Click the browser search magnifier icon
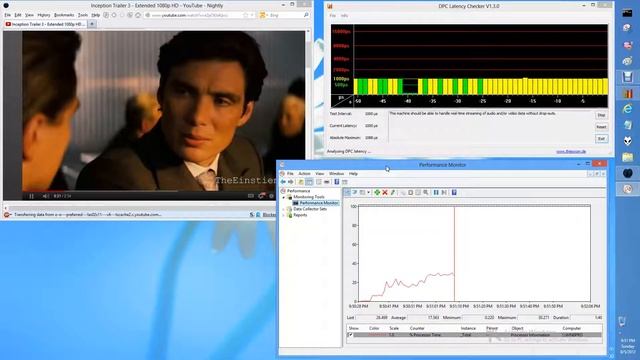Screen dimensions: 640x360 306,15
